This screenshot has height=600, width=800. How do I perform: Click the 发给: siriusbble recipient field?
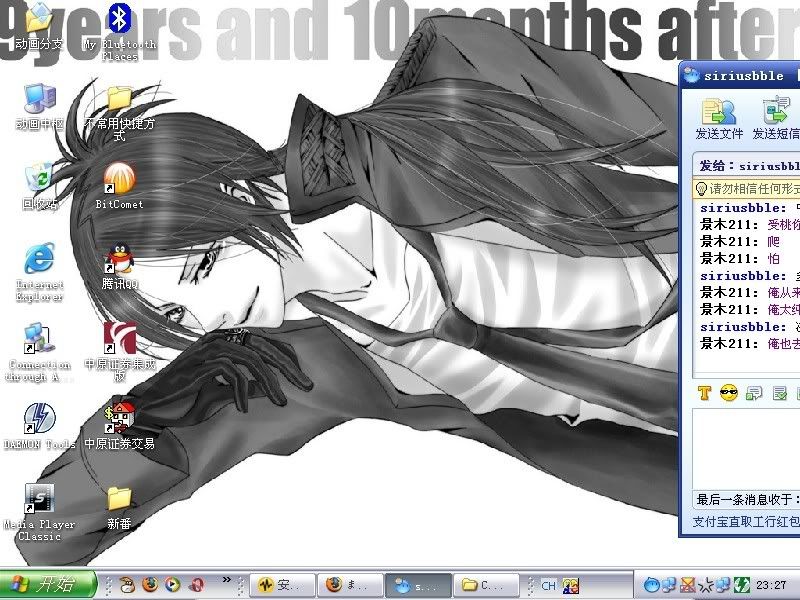click(x=747, y=166)
